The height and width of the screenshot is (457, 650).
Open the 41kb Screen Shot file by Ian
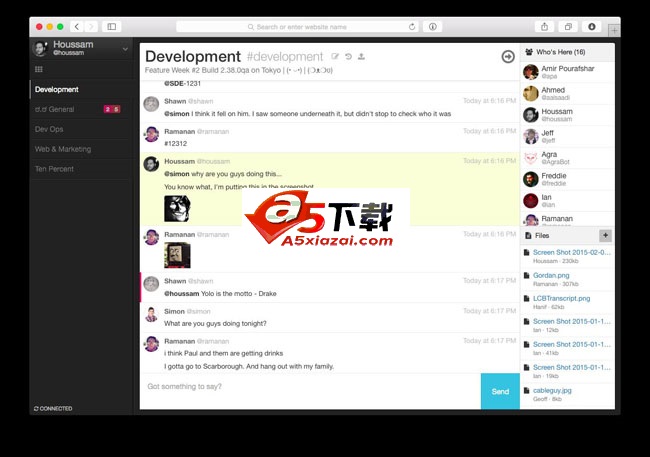[x=572, y=344]
